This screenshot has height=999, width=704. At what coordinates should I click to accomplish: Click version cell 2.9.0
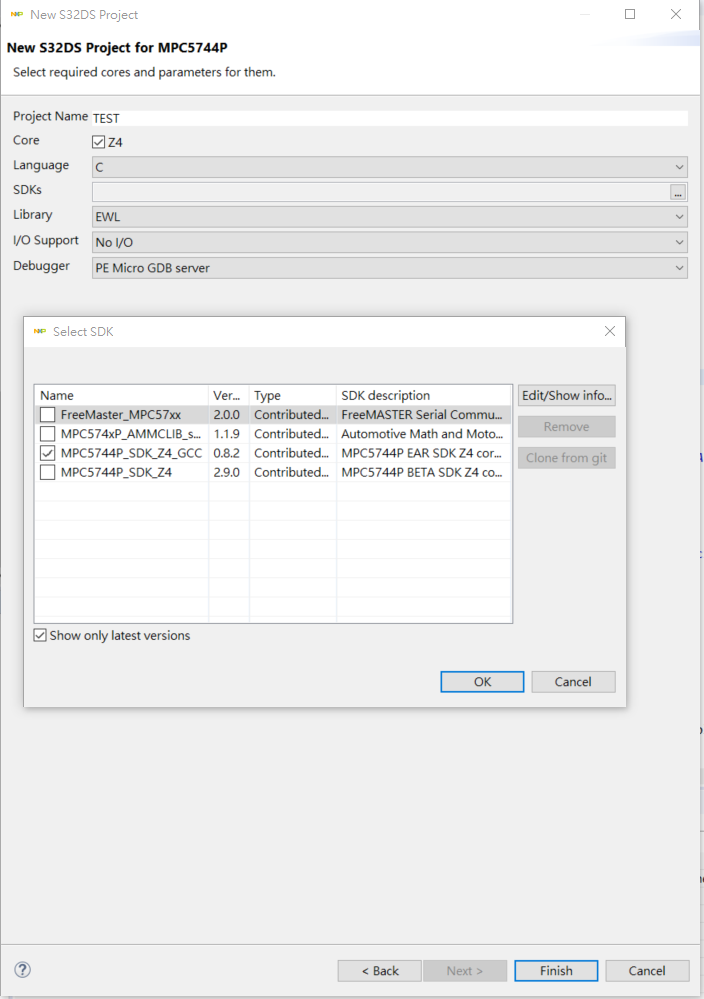coord(227,472)
